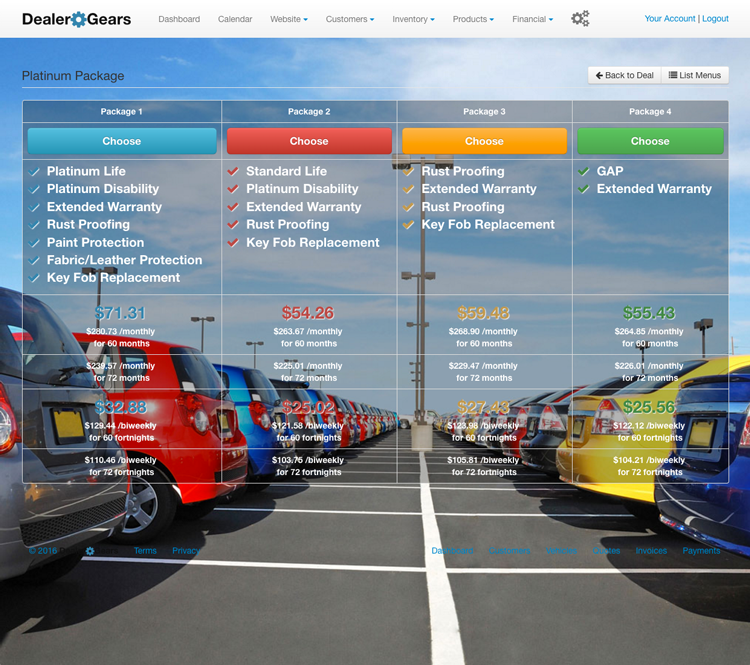Click the Package 2 column header
Screen dimensions: 750x665
(x=309, y=111)
